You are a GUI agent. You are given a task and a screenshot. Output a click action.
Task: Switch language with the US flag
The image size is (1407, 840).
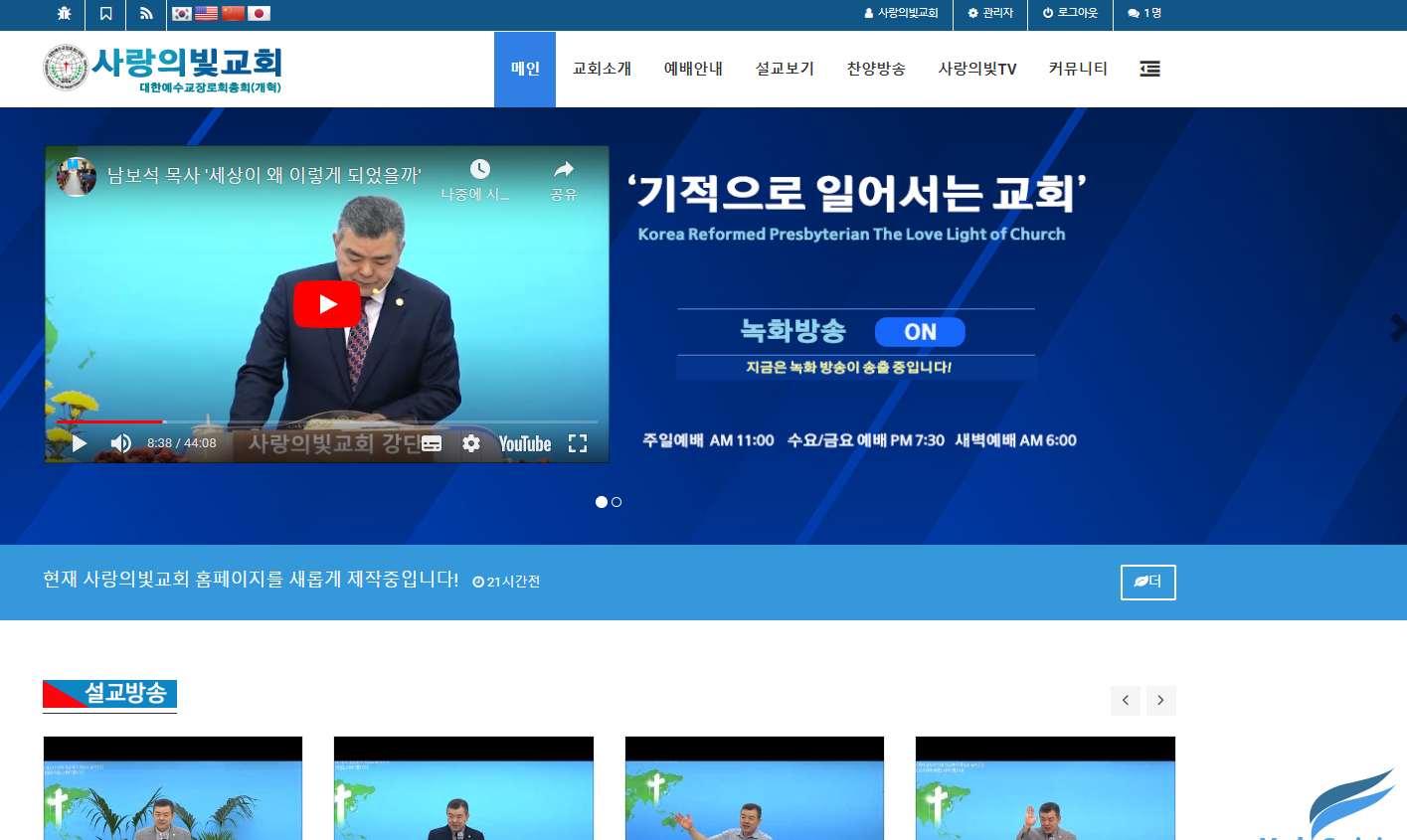207,14
